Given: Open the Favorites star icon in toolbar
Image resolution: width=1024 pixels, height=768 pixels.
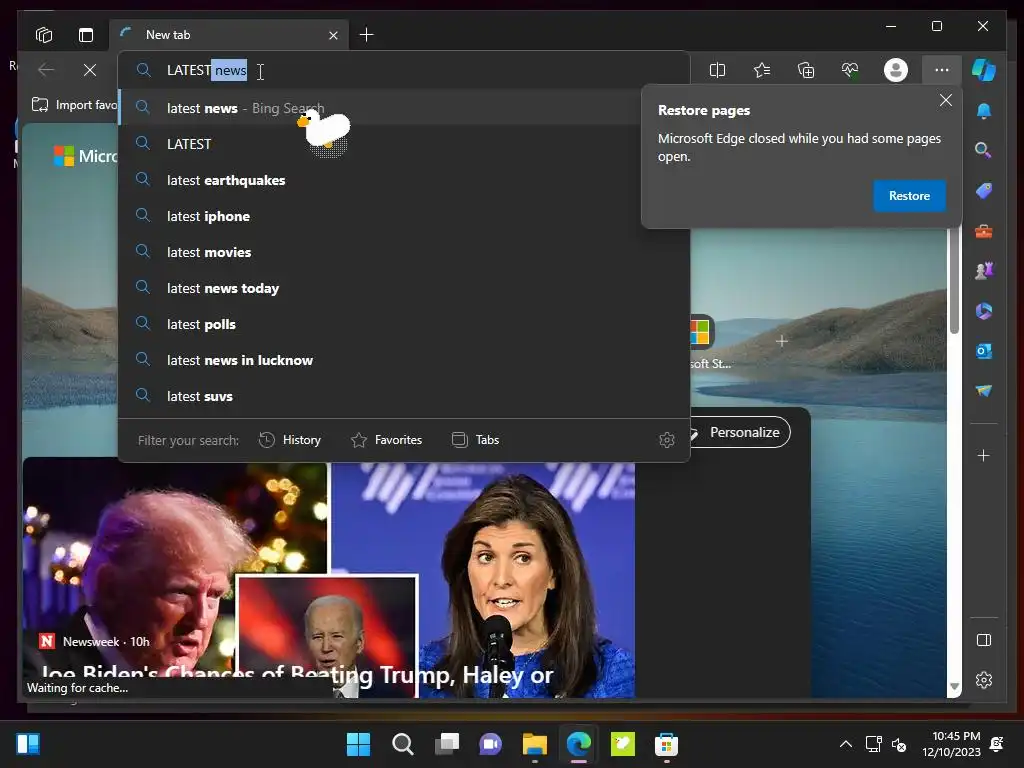Looking at the screenshot, I should [761, 70].
